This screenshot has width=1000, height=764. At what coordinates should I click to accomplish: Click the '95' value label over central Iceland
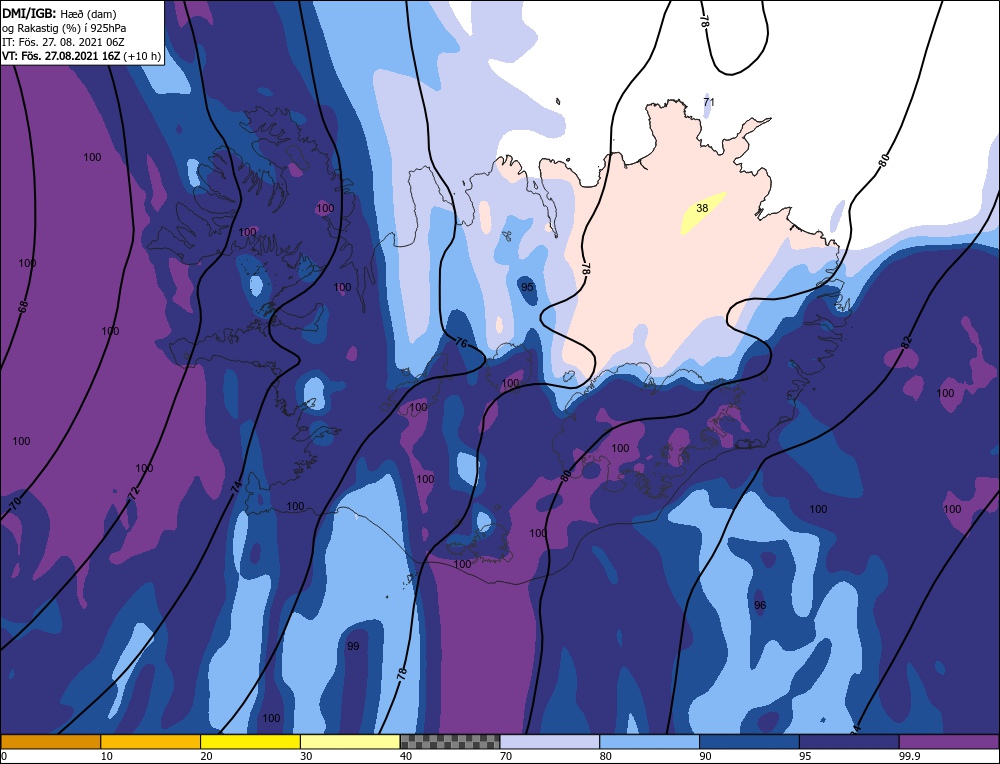click(x=527, y=287)
